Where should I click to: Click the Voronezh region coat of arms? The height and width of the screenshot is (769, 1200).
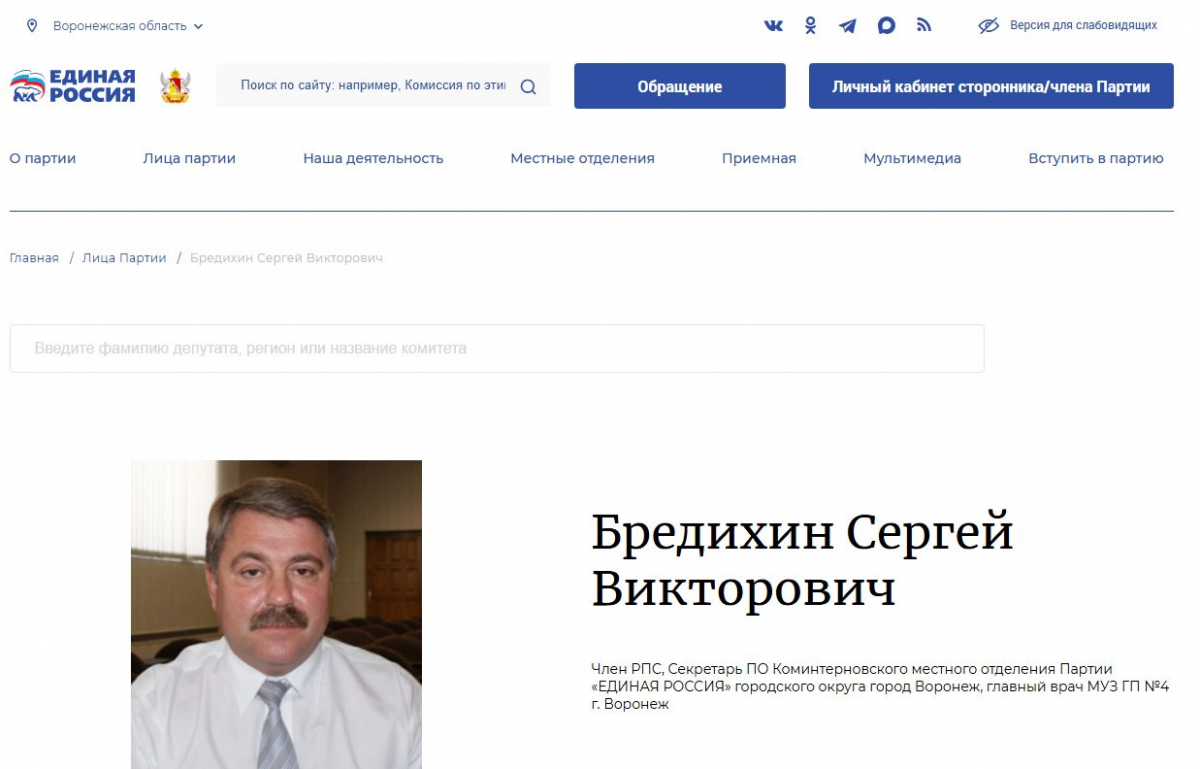(175, 87)
